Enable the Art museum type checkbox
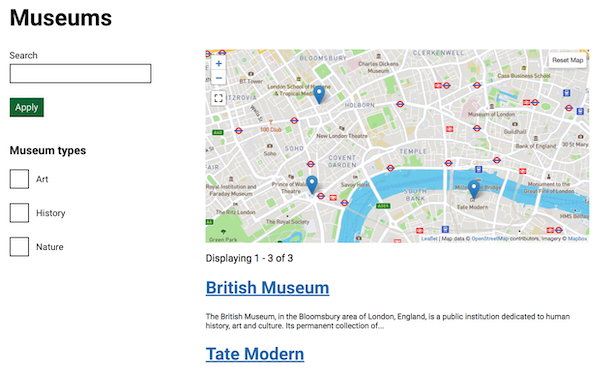Viewport: 600px width, 372px height. (x=19, y=179)
